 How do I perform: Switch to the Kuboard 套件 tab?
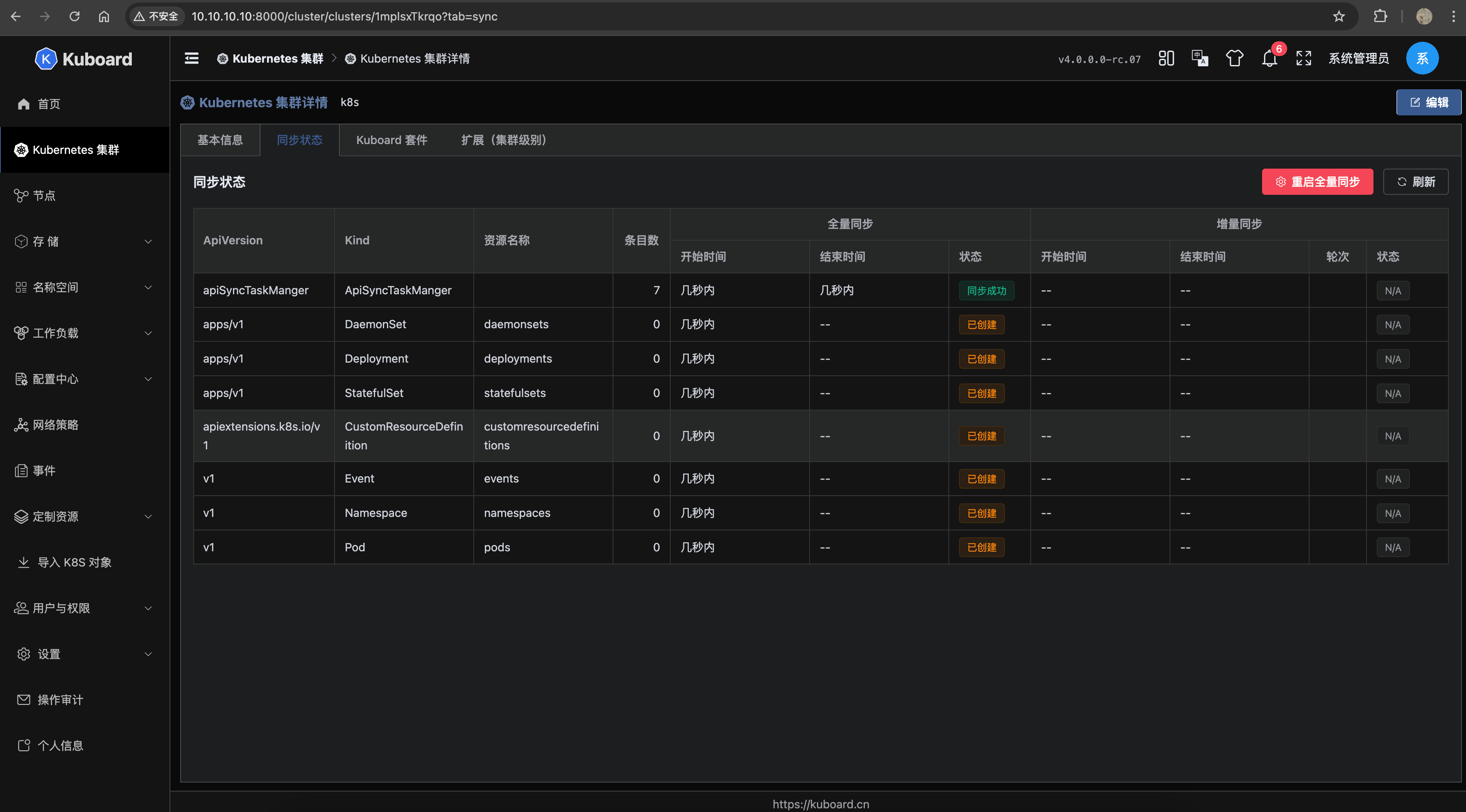click(391, 140)
